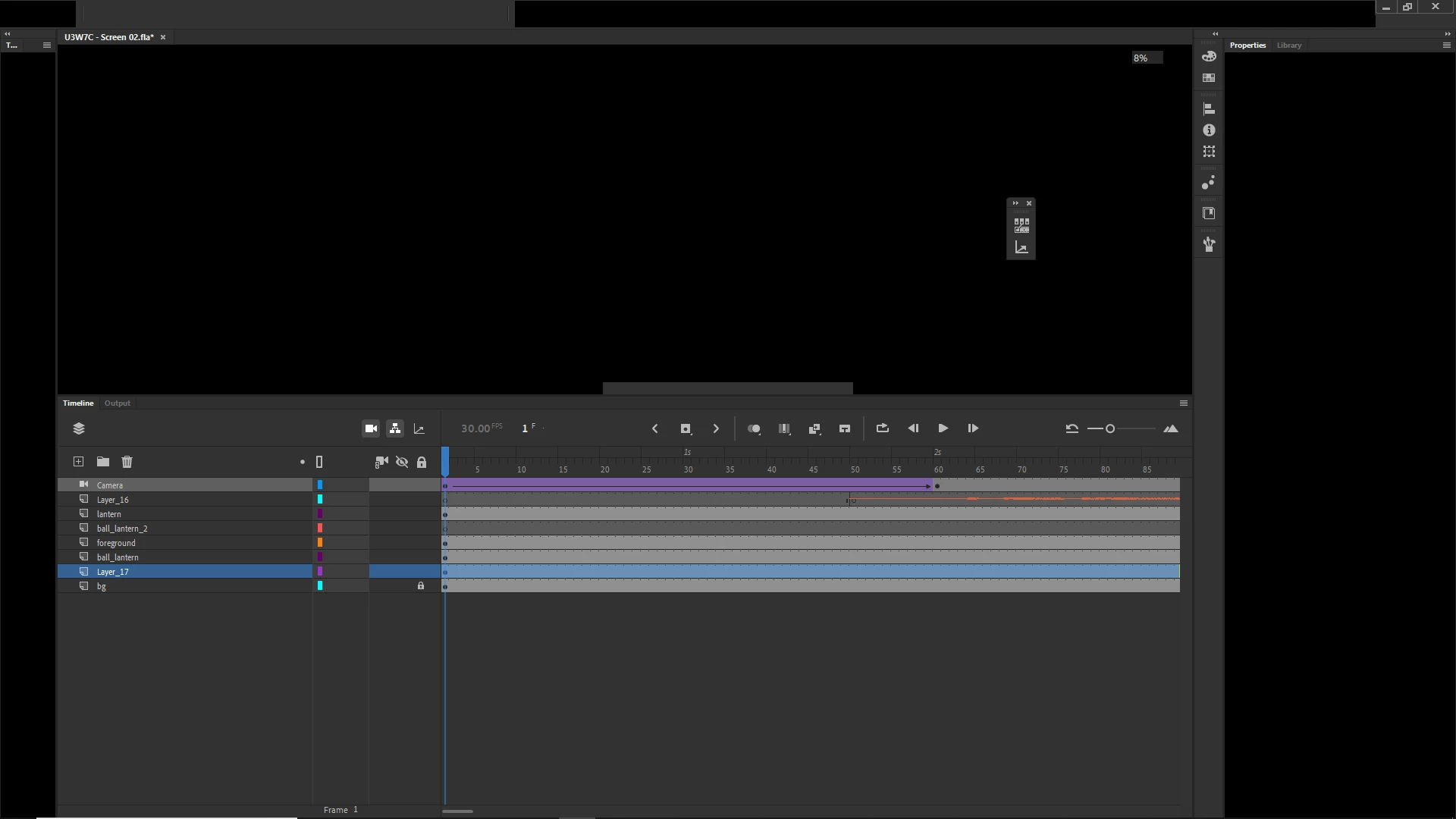The image size is (1456, 819).
Task: Switch to the Library tab
Action: (x=1288, y=45)
